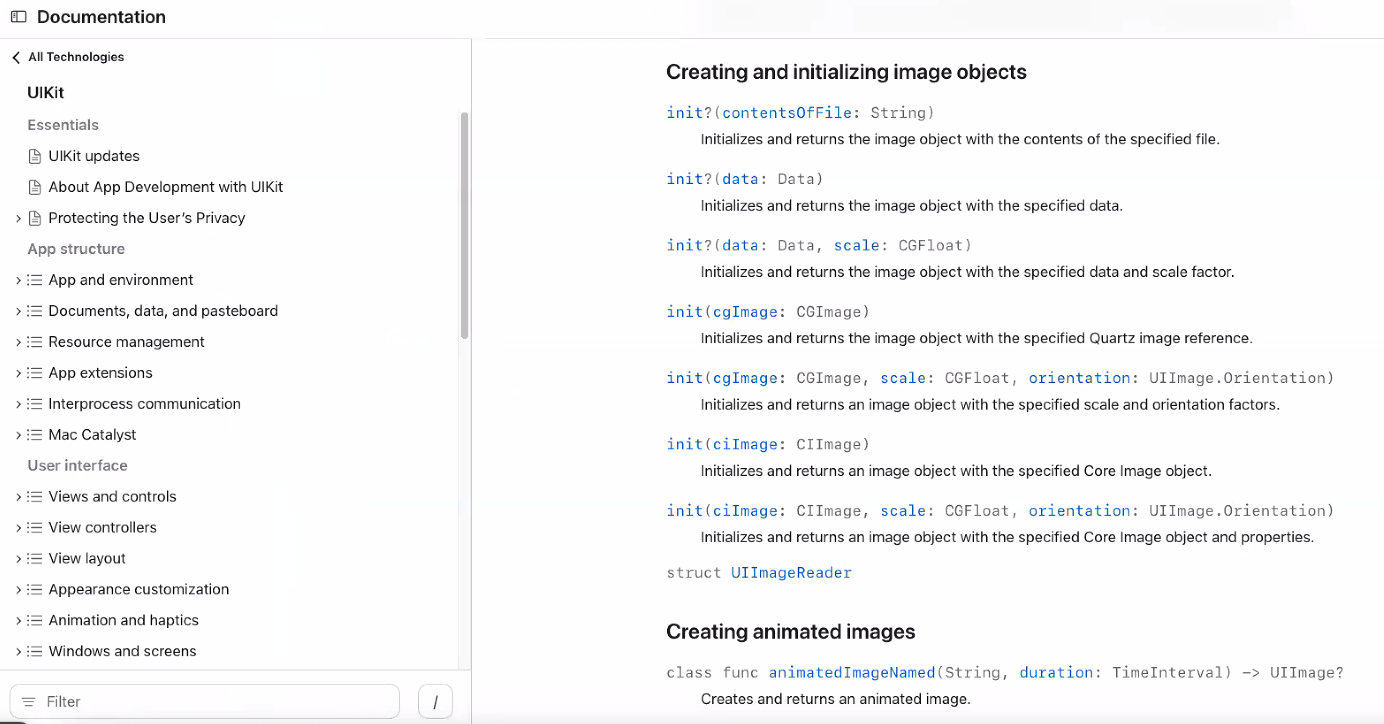Click the filter lines icon in Filter field
The width and height of the screenshot is (1384, 724).
click(28, 702)
